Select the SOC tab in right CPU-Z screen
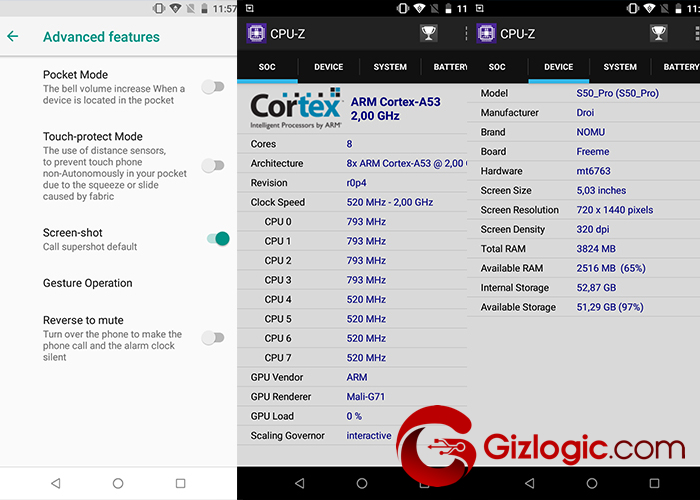Image resolution: width=700 pixels, height=500 pixels. (497, 67)
